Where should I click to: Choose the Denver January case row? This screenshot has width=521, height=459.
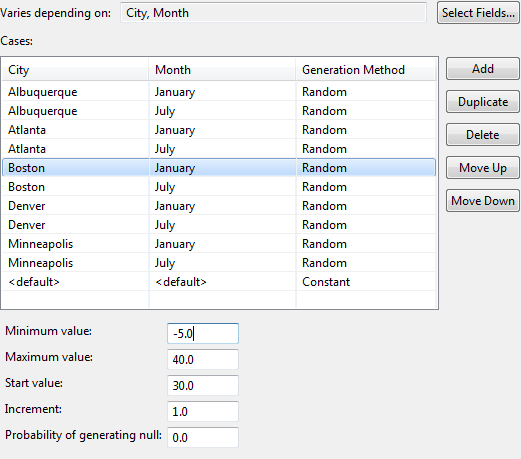pos(219,206)
